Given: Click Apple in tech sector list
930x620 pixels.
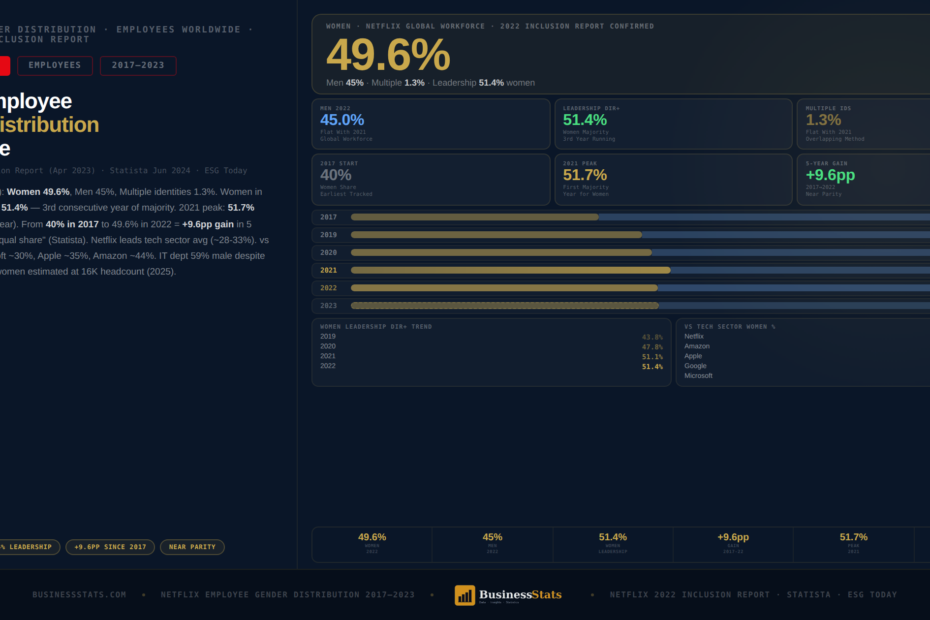Looking at the screenshot, I should point(693,356).
